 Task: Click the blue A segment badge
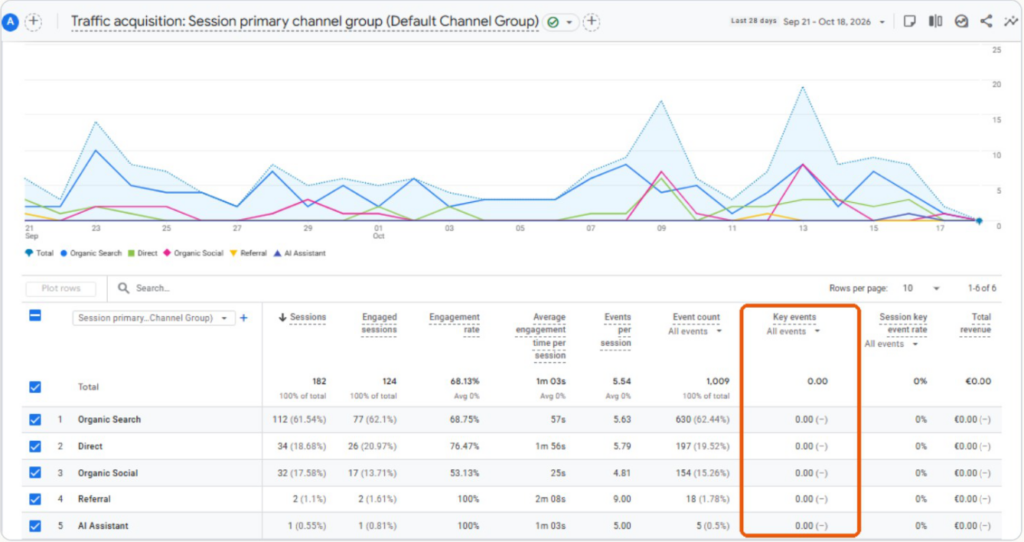click(10, 22)
